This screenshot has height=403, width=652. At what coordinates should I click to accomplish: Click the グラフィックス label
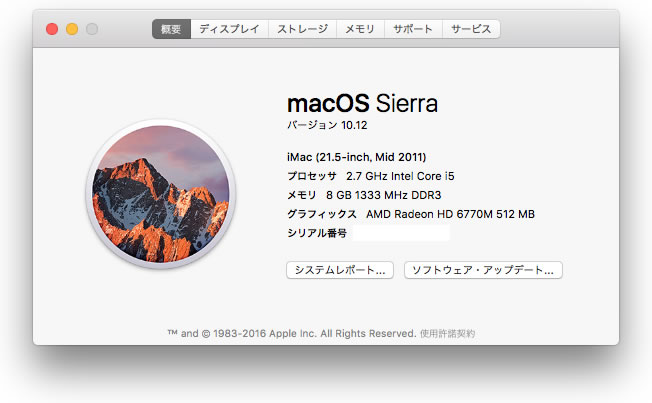pyautogui.click(x=322, y=214)
